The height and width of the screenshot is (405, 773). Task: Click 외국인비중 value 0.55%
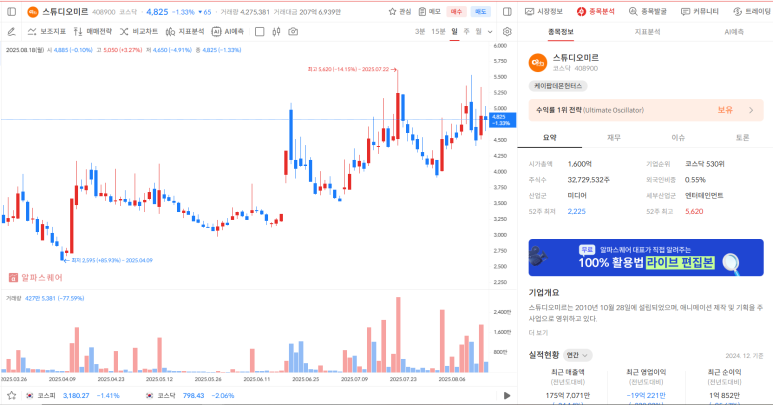(x=695, y=180)
